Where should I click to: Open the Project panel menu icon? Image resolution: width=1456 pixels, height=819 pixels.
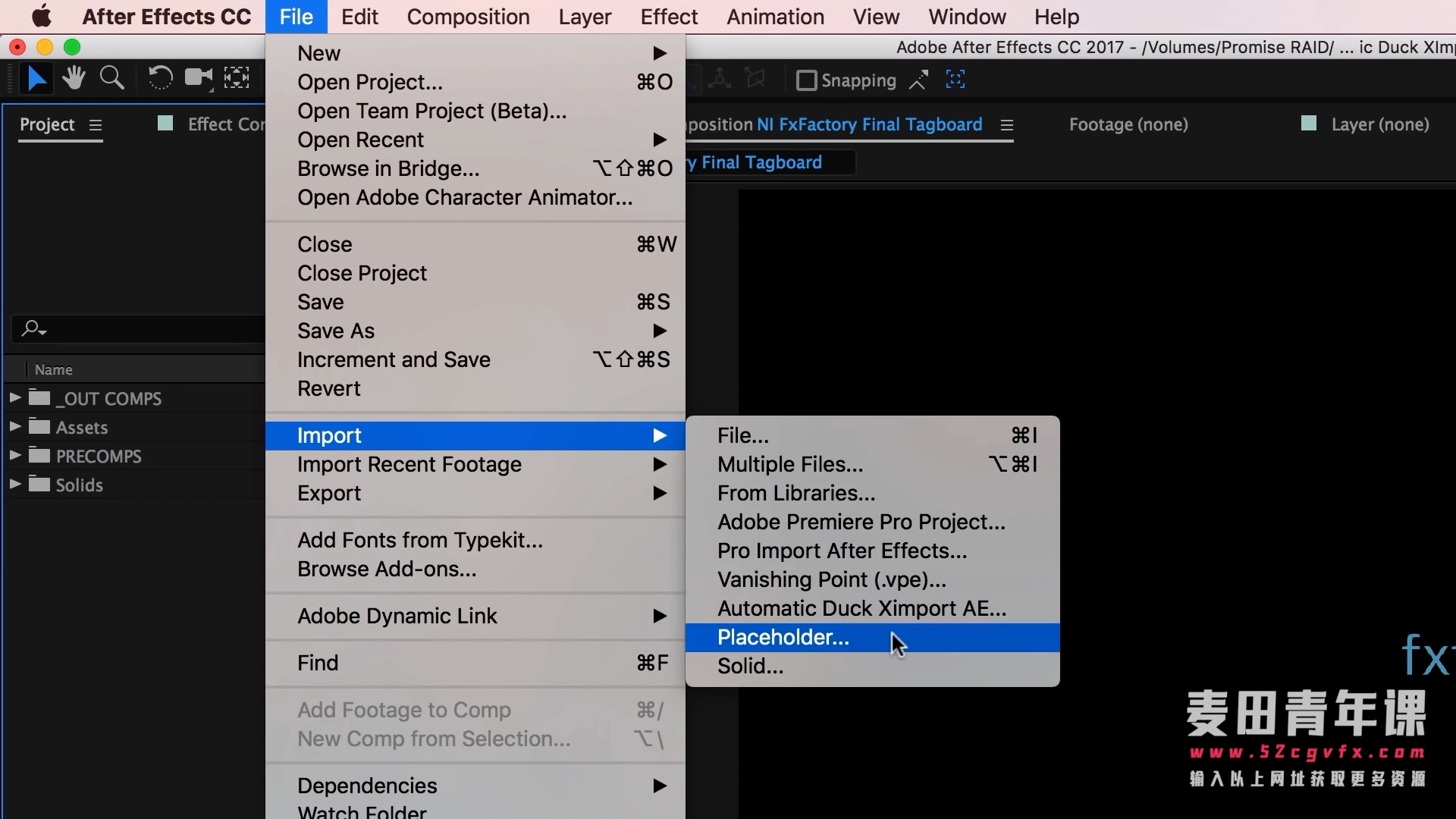tap(96, 125)
